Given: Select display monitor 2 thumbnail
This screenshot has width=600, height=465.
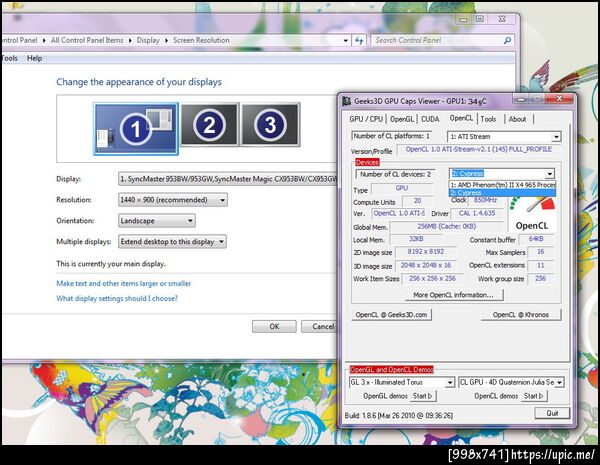Looking at the screenshot, I should coord(209,125).
